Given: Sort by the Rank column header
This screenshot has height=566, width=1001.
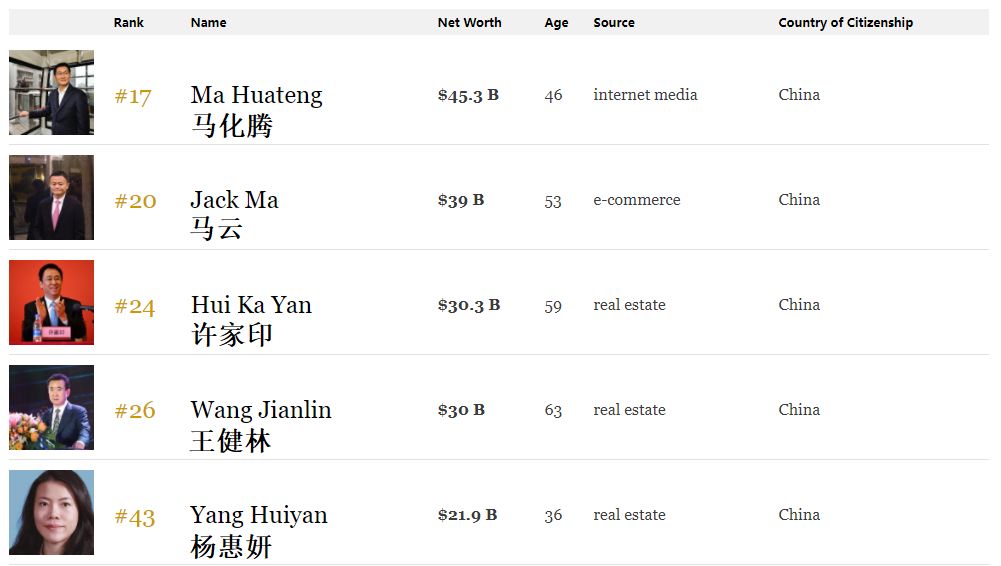Looking at the screenshot, I should pyautogui.click(x=128, y=22).
